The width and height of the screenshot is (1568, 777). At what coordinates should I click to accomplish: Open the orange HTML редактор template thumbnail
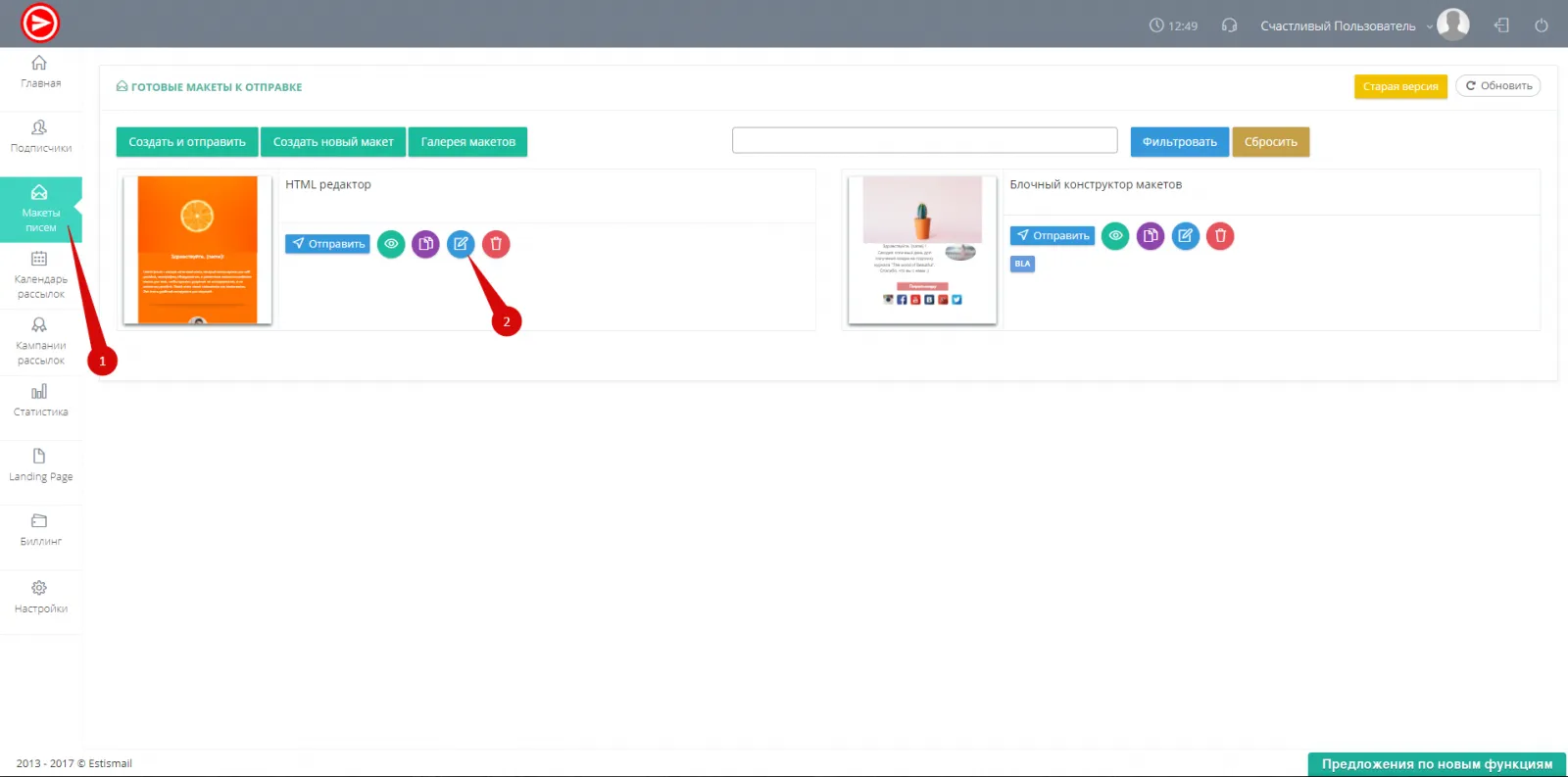pos(197,250)
